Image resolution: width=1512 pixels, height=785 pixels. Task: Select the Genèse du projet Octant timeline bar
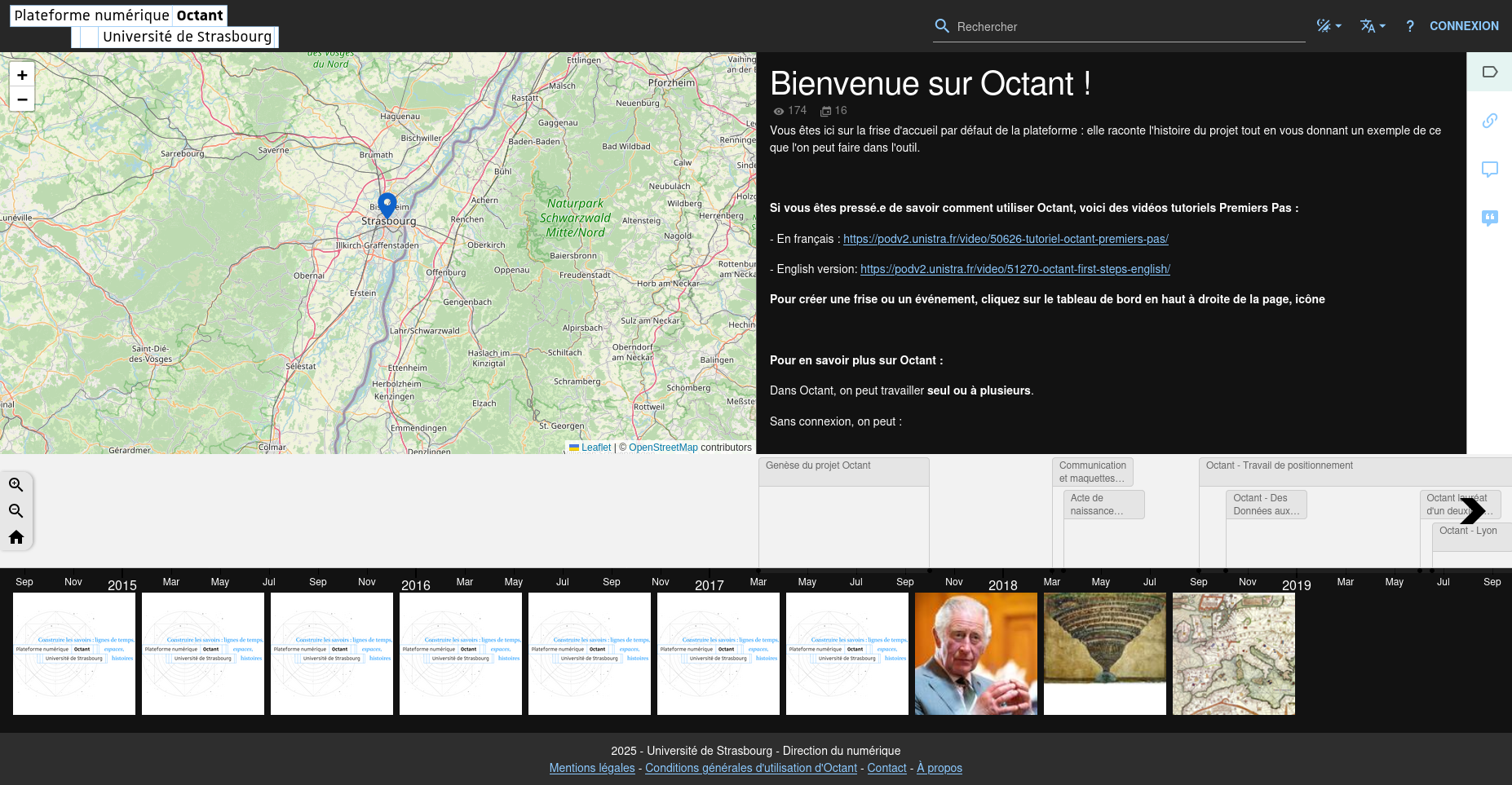click(844, 471)
